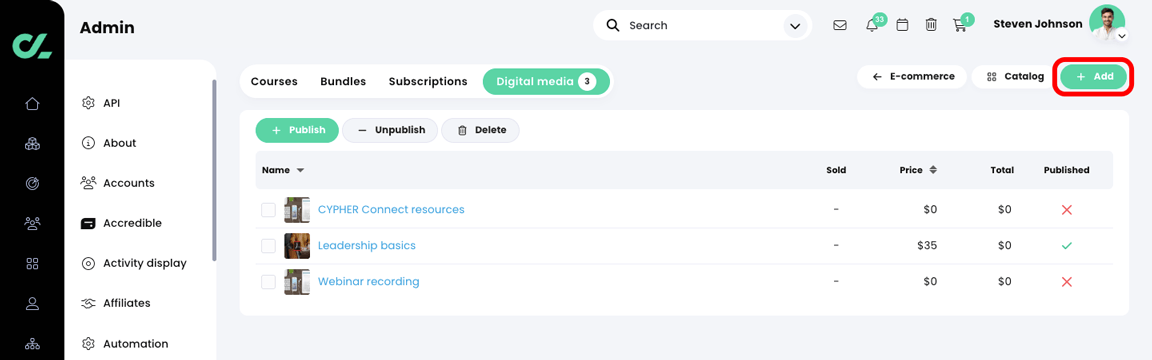The width and height of the screenshot is (1152, 360).
Task: Click the Accounts people icon in sidebar
Action: pos(88,183)
